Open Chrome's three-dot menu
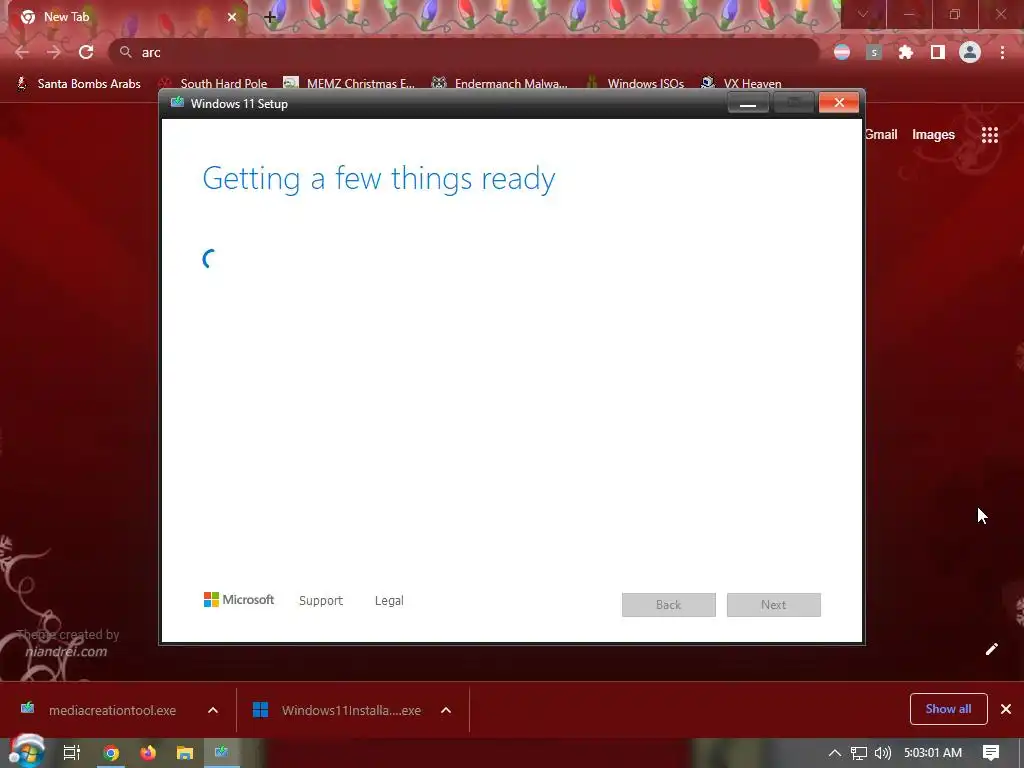The height and width of the screenshot is (768, 1024). point(1002,52)
